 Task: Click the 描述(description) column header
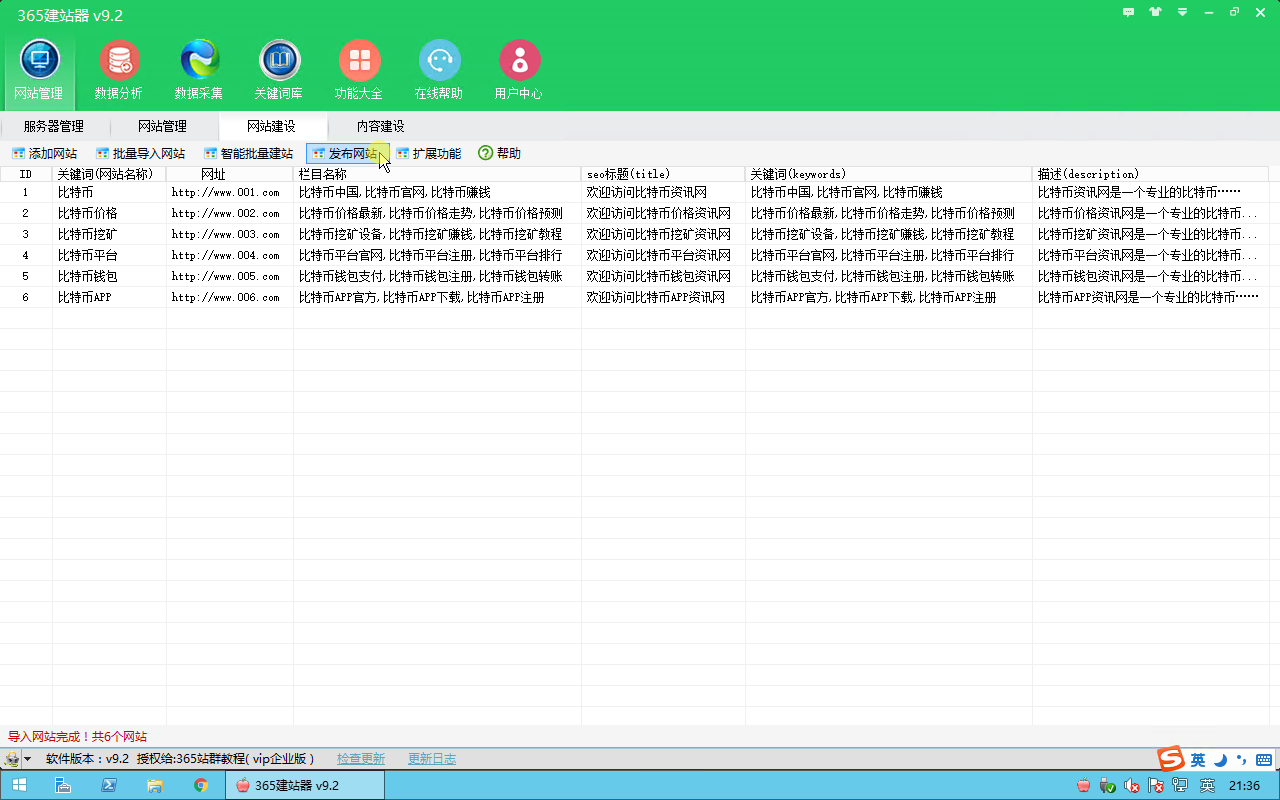1150,174
